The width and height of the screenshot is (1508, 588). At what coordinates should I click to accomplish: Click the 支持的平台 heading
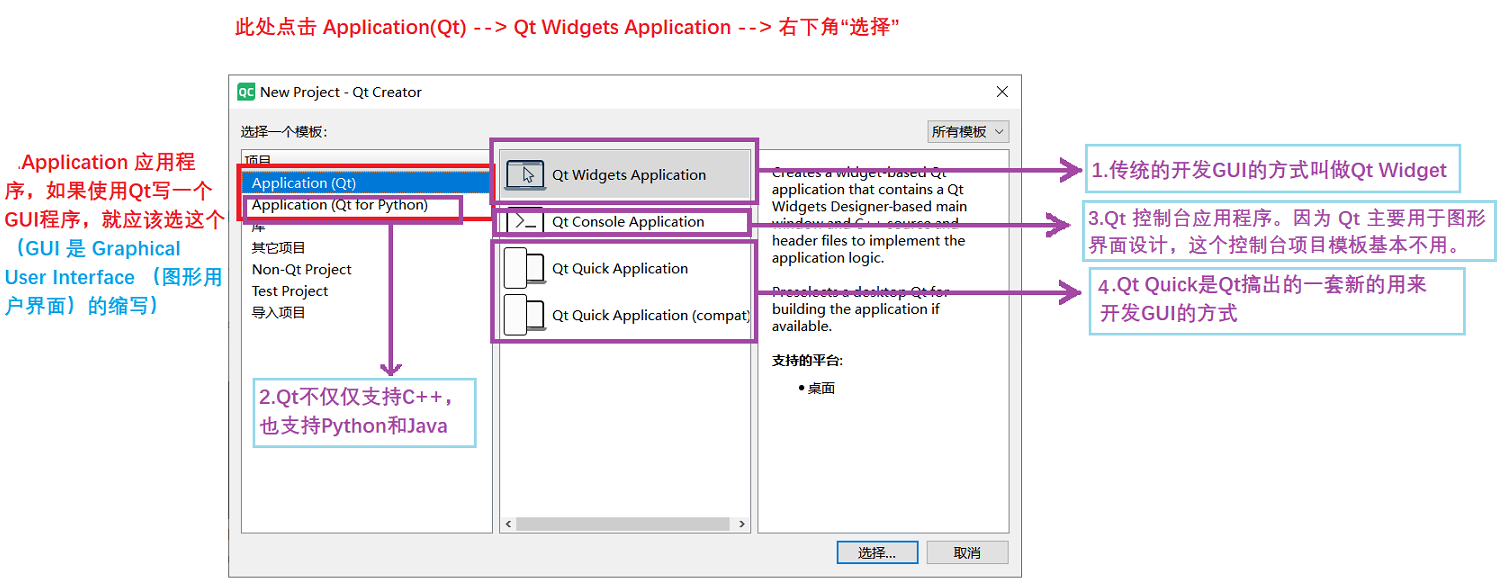coord(807,360)
